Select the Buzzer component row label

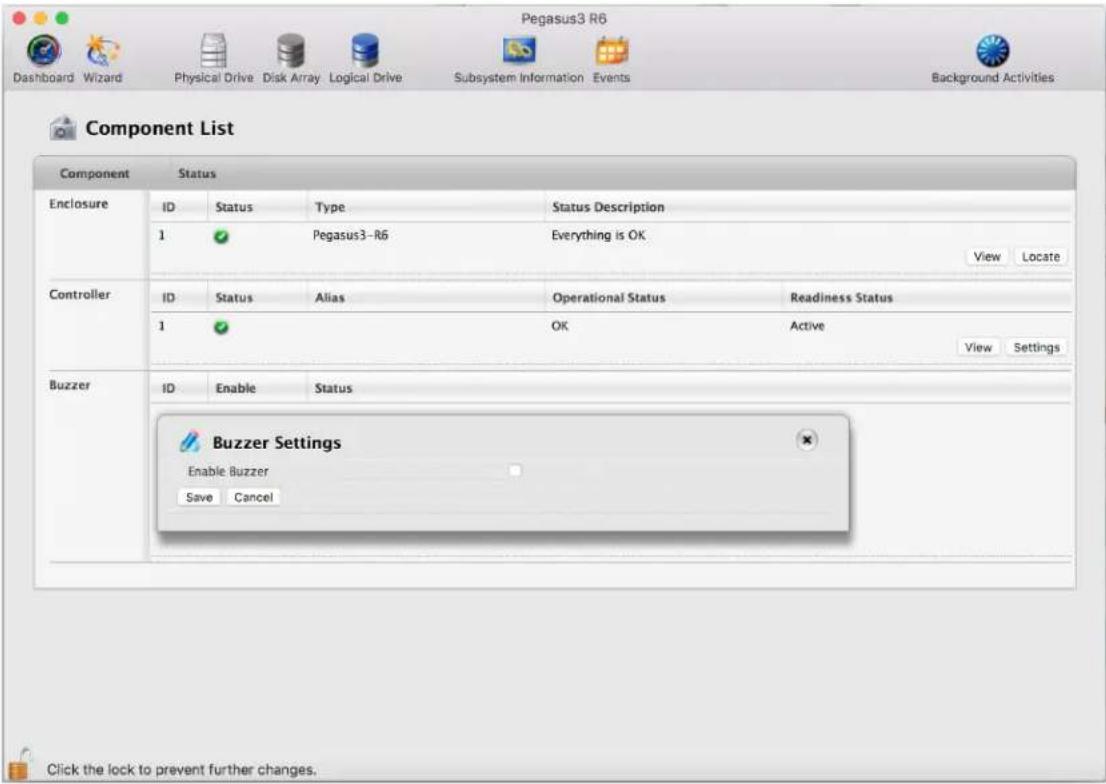coord(70,385)
